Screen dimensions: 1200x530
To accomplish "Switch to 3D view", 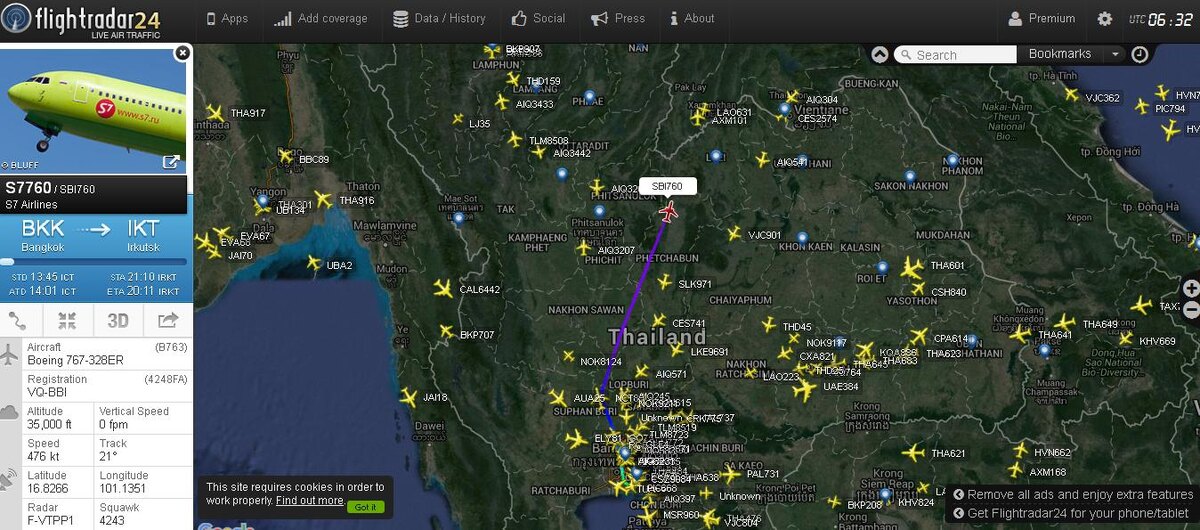I will pos(118,320).
